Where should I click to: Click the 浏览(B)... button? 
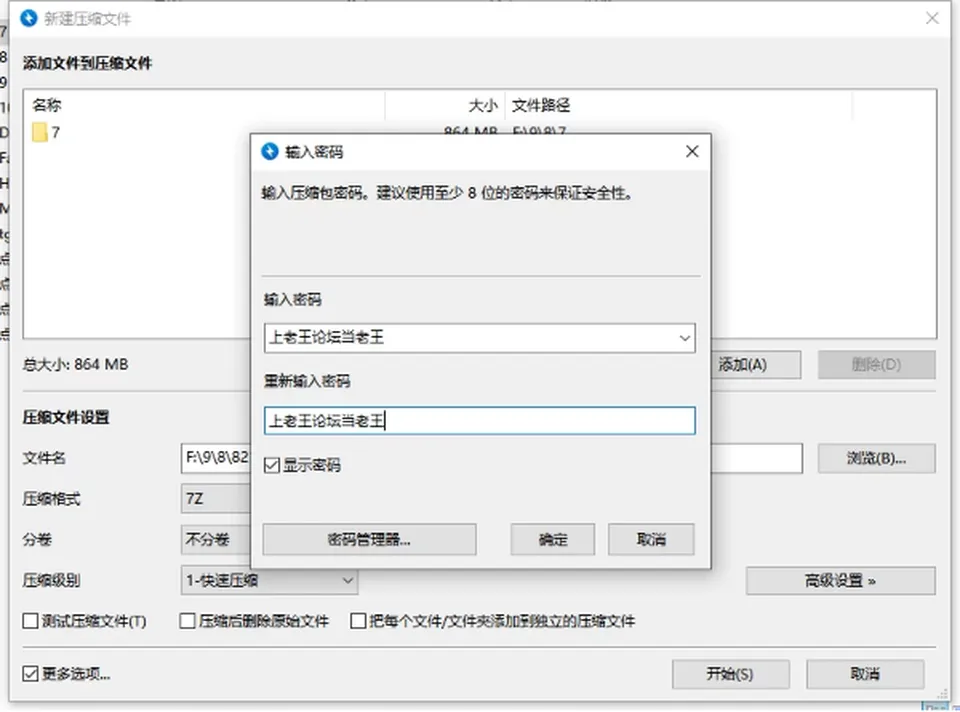pyautogui.click(x=876, y=458)
